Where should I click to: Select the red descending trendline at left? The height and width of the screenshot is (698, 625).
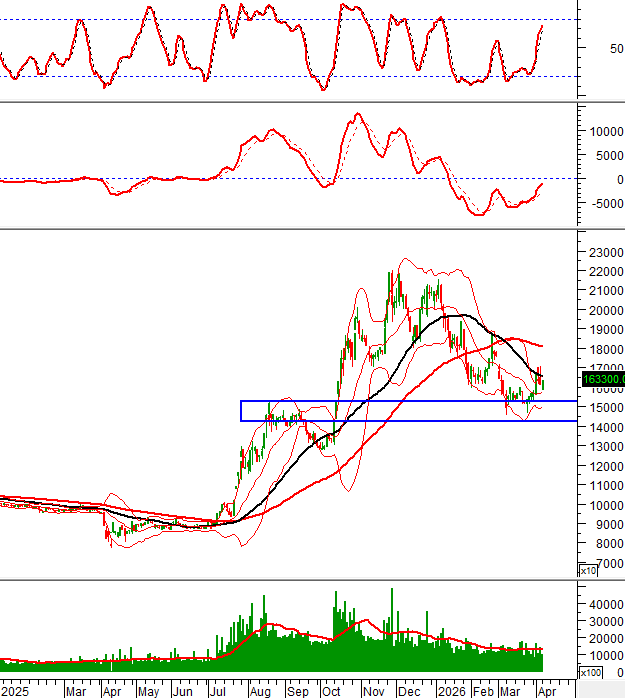[x=120, y=507]
